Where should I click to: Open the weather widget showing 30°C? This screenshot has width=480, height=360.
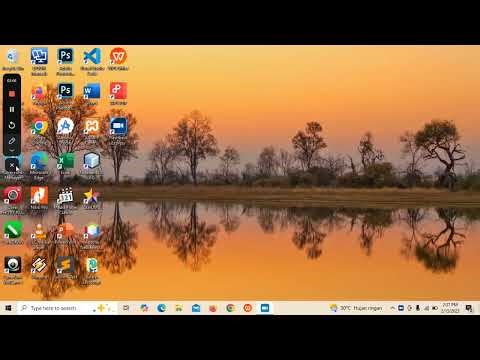pos(356,308)
